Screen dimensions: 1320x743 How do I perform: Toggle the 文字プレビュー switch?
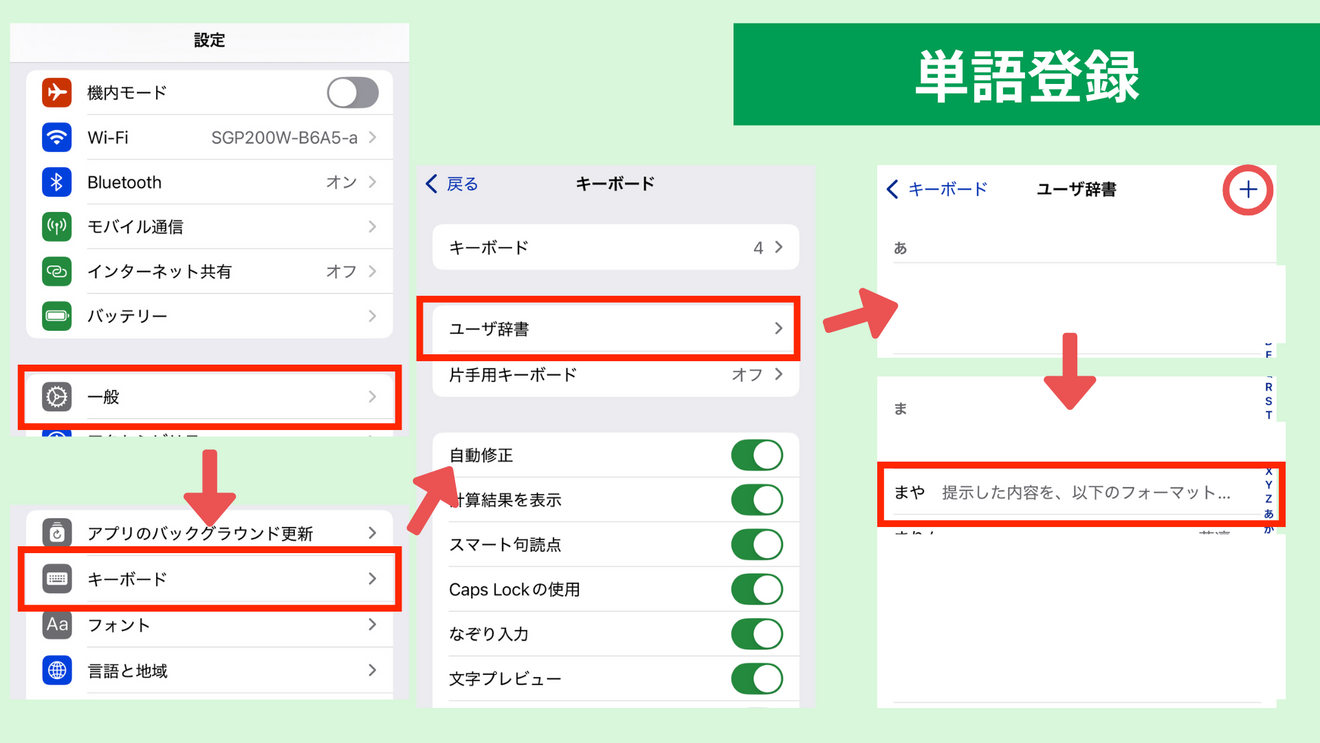click(x=757, y=678)
